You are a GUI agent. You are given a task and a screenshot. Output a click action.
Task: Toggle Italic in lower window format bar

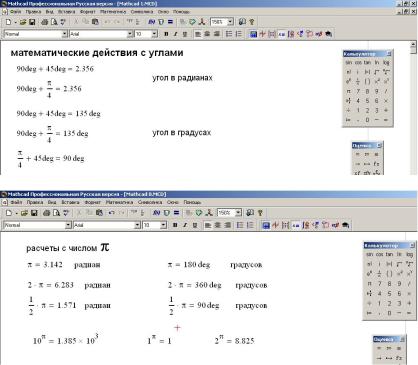(x=185, y=225)
